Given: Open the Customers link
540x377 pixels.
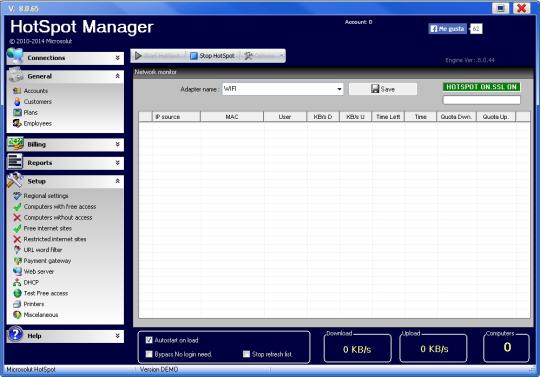Looking at the screenshot, I should coord(38,102).
